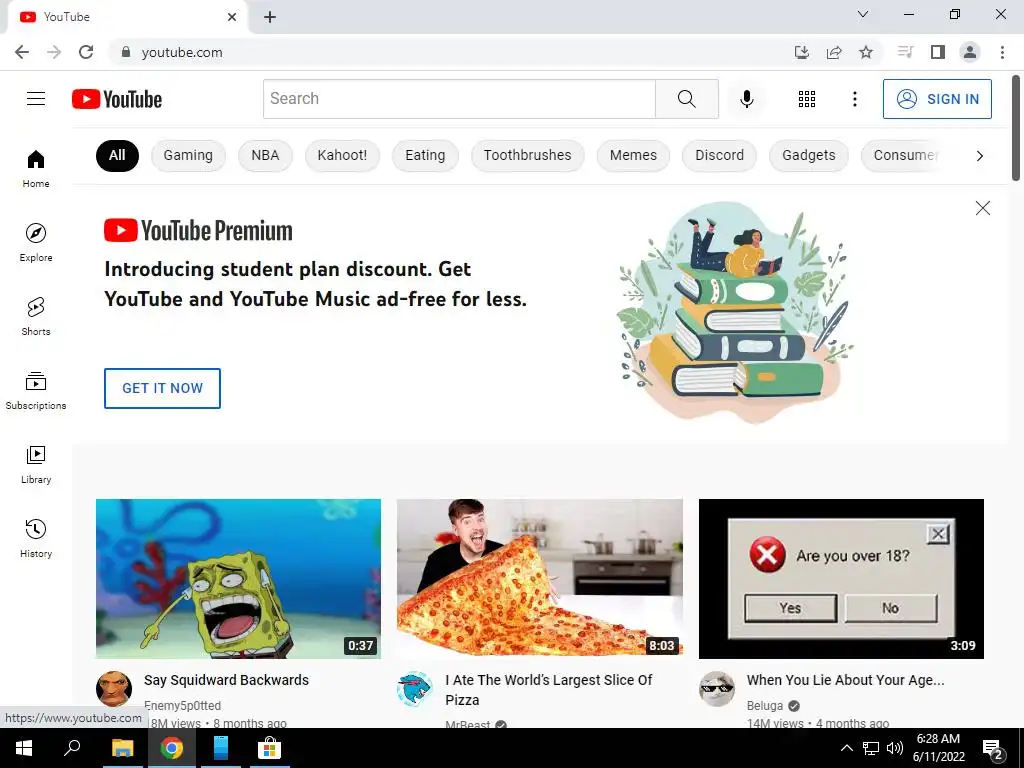The height and width of the screenshot is (768, 1024).
Task: Open the Are you over 18 thumbnail
Action: click(841, 579)
